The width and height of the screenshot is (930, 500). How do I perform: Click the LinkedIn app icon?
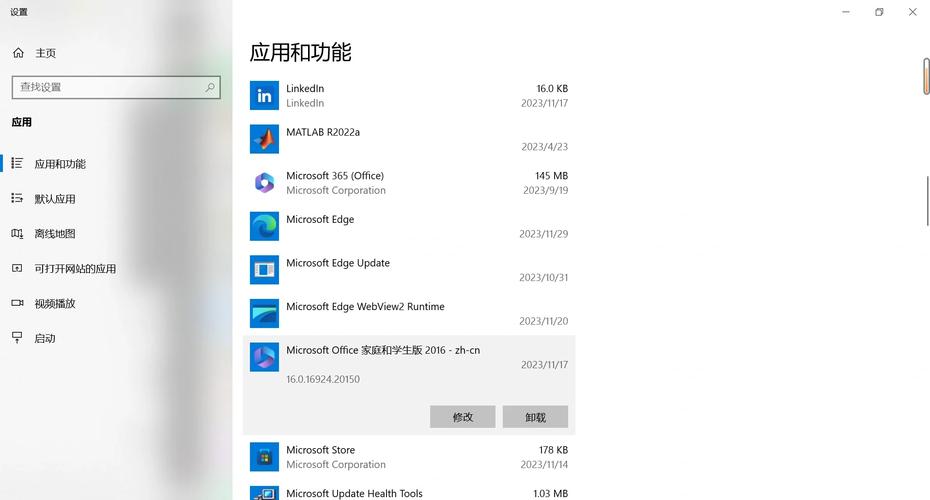tap(264, 95)
